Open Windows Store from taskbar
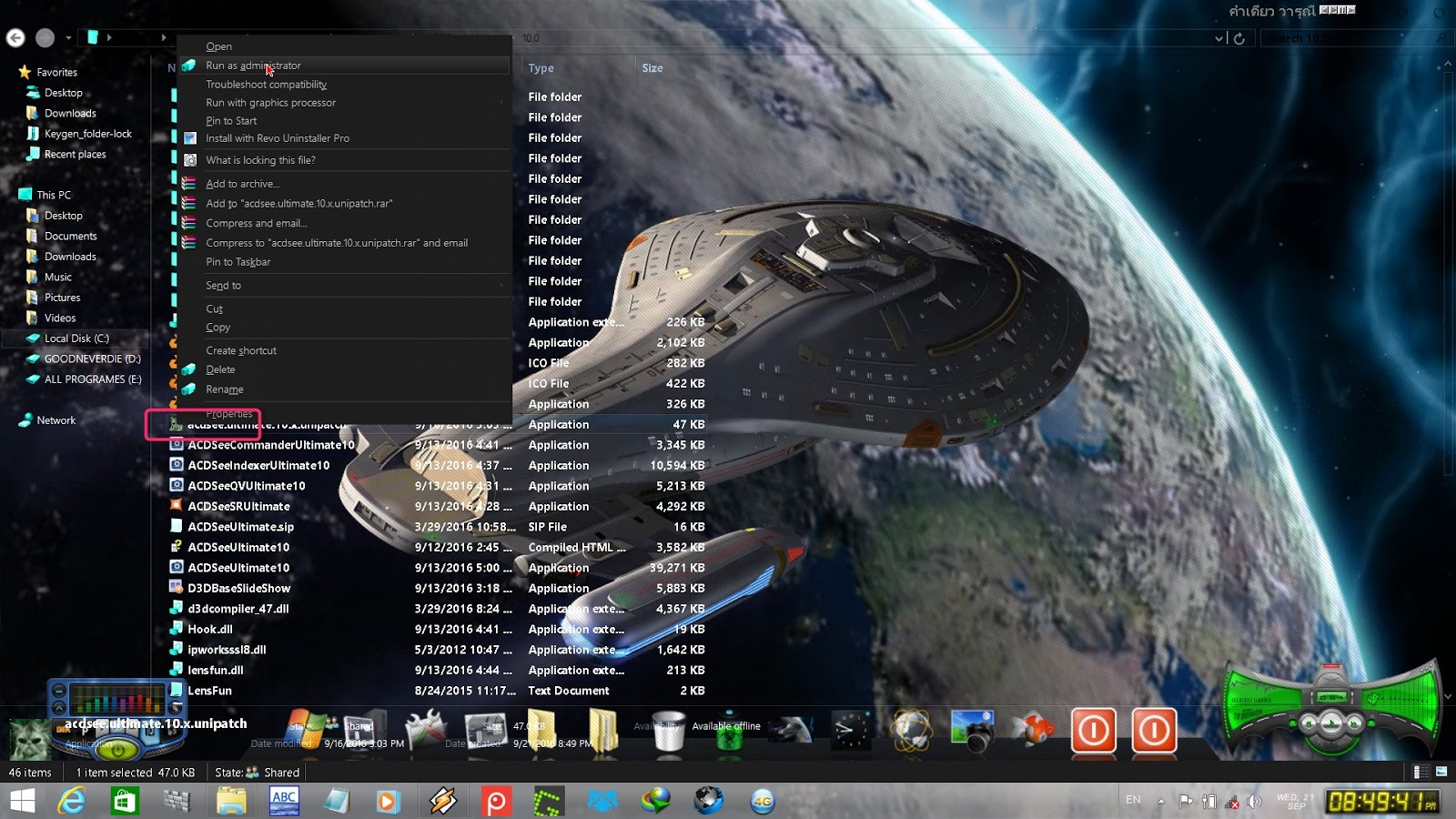This screenshot has width=1456, height=819. click(124, 801)
